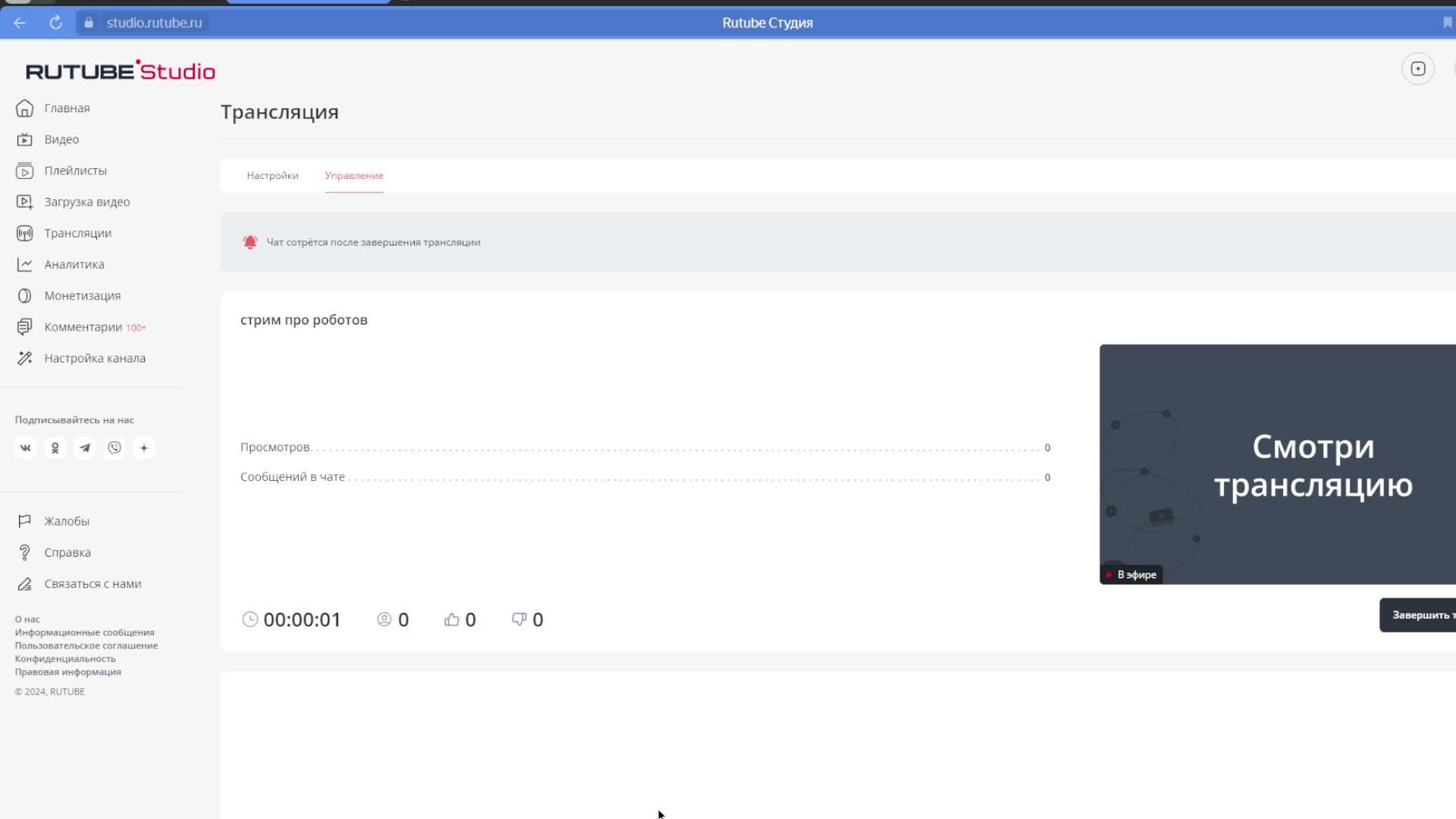Click the О нас footer link
Screen dimensions: 1456x819
pos(27,619)
